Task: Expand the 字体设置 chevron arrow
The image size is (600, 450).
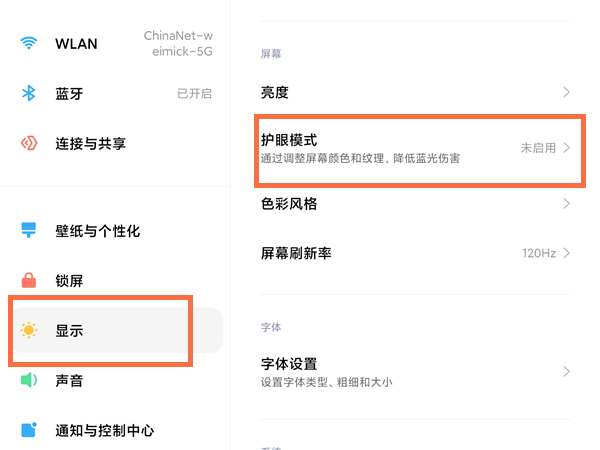Action: pyautogui.click(x=567, y=371)
